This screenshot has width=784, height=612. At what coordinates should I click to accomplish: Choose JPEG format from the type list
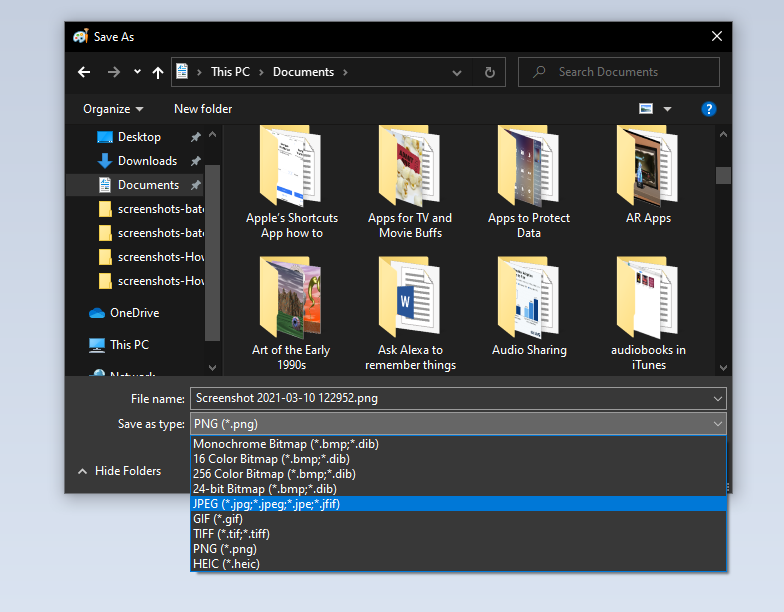(266, 504)
